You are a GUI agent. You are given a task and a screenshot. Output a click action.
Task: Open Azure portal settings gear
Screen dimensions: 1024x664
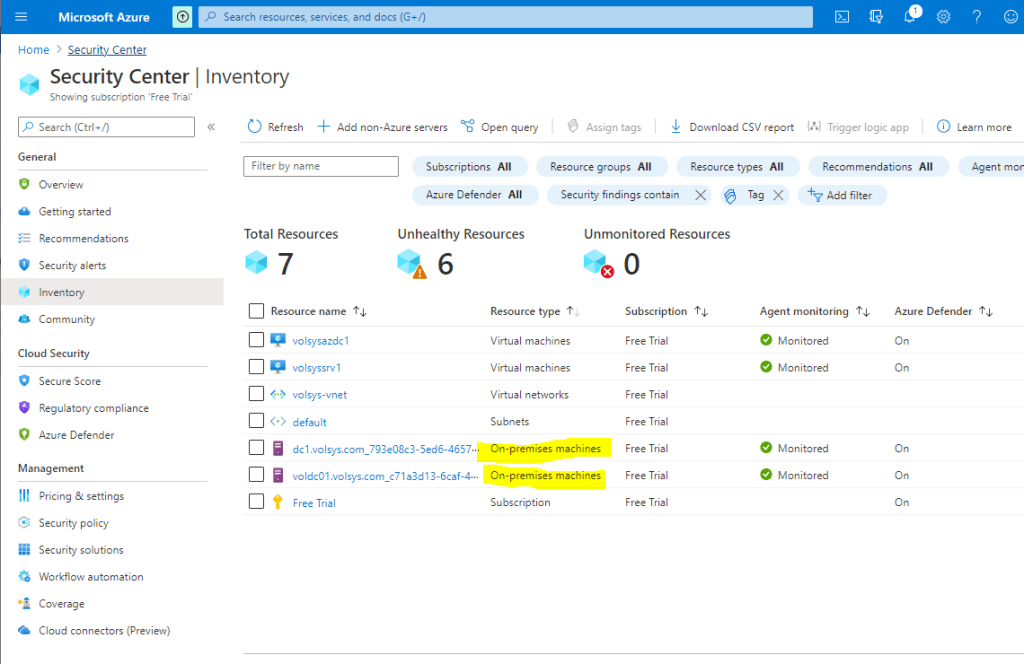pos(941,16)
